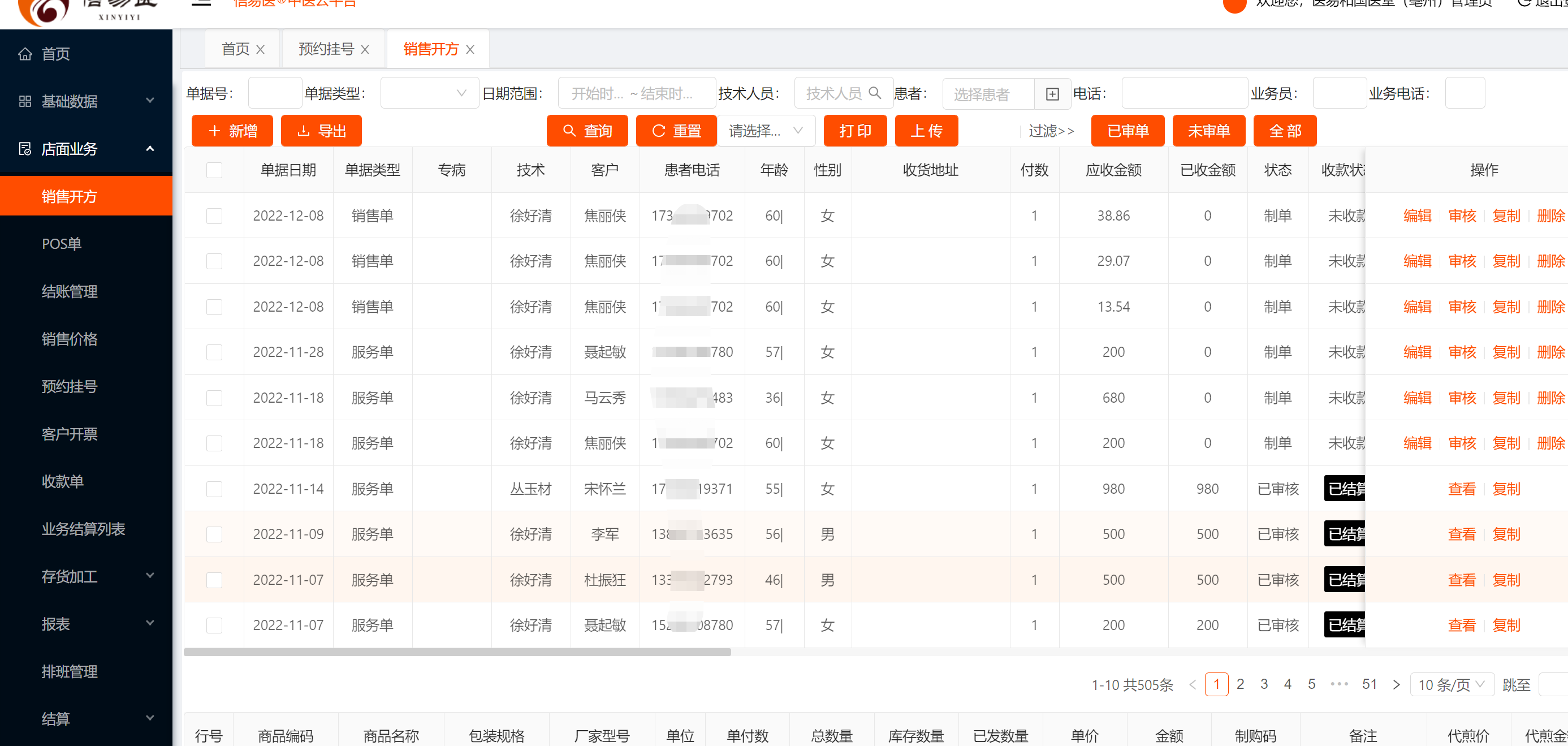Expand 基础数据 menu chevron
The image size is (1568, 746).
coord(150,101)
